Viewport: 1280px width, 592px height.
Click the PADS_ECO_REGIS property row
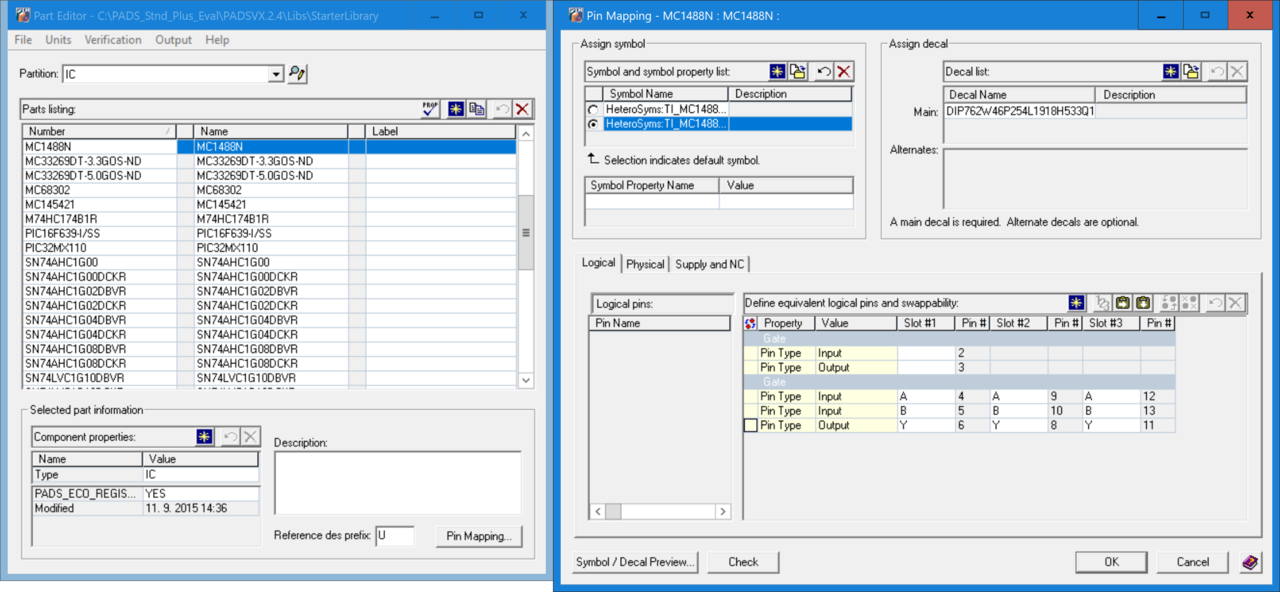pyautogui.click(x=145, y=494)
